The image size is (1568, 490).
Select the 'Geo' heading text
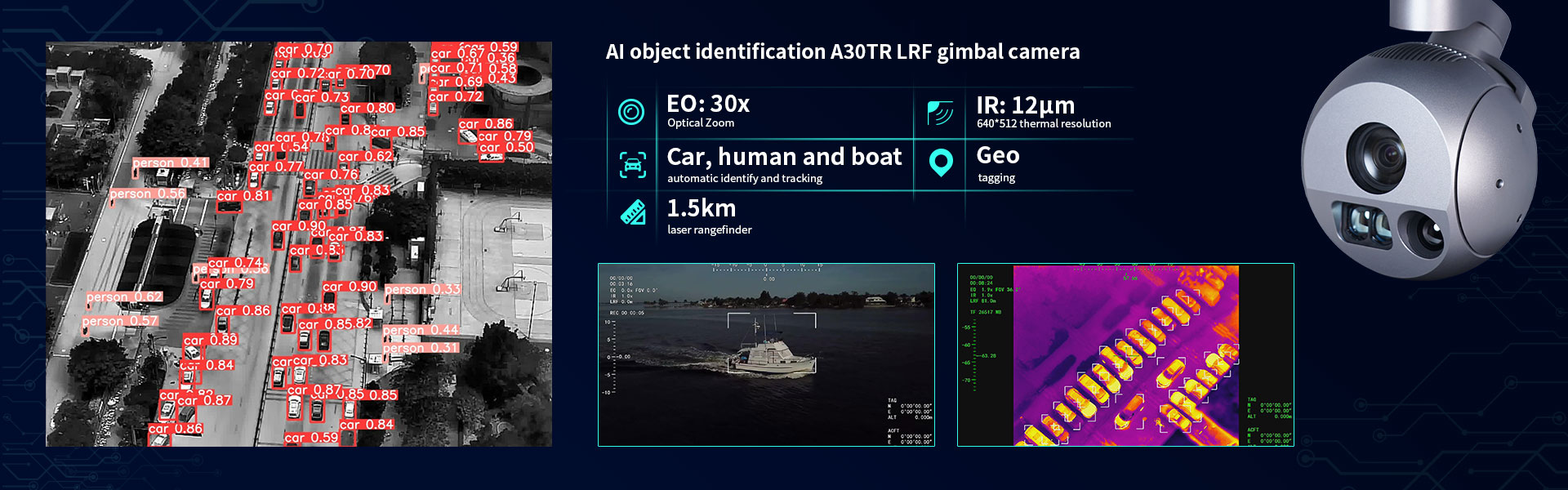[x=998, y=155]
